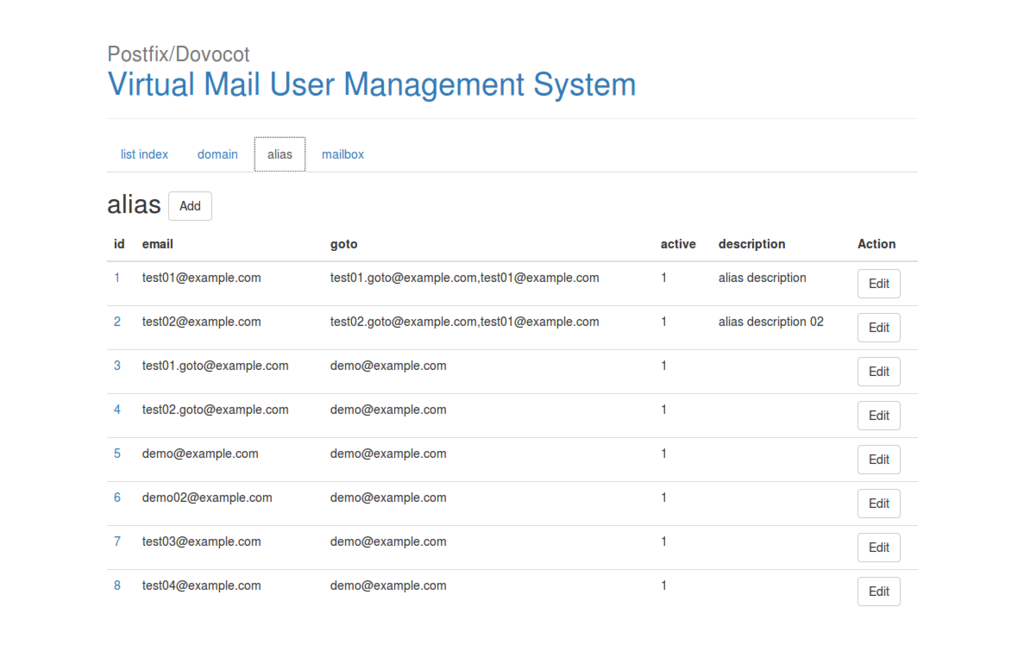
Task: Open alias id 3 link
Action: pos(117,366)
